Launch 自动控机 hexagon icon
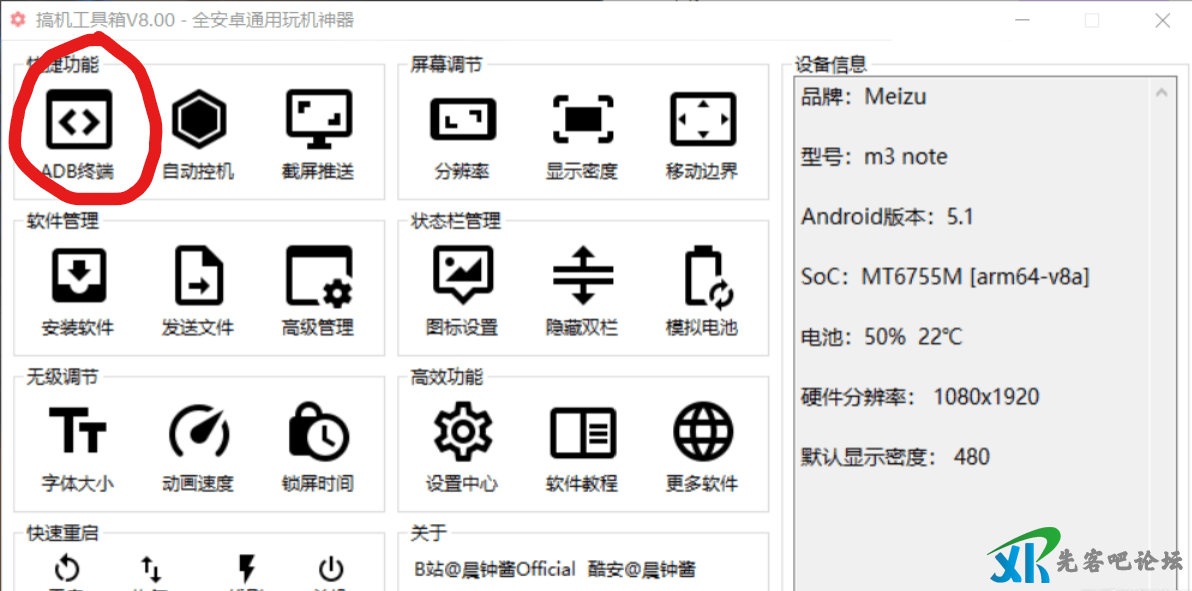The image size is (1192, 591). click(198, 121)
